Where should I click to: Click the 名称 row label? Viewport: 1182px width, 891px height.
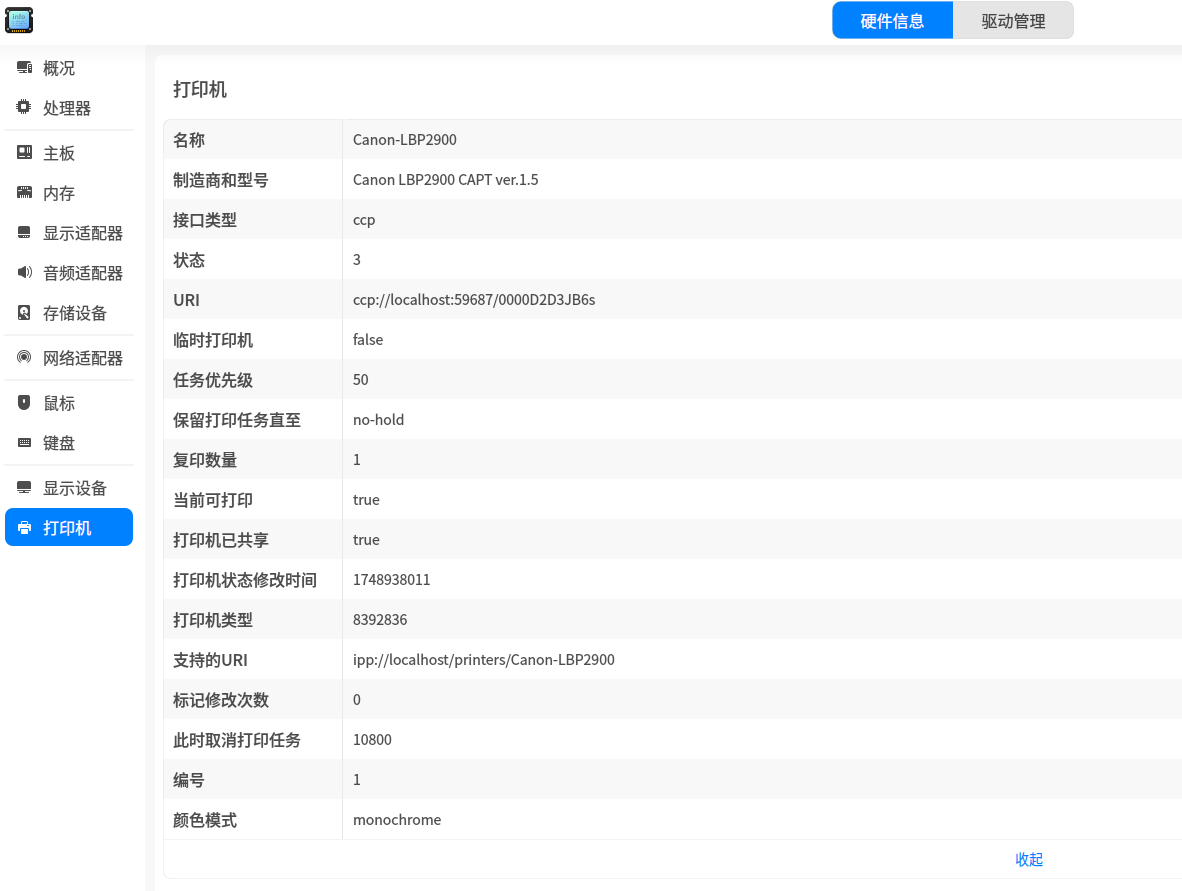coord(189,139)
